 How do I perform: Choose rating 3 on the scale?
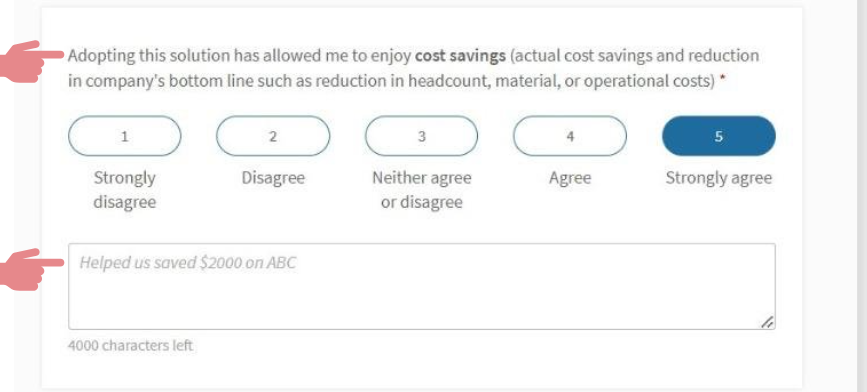421,136
